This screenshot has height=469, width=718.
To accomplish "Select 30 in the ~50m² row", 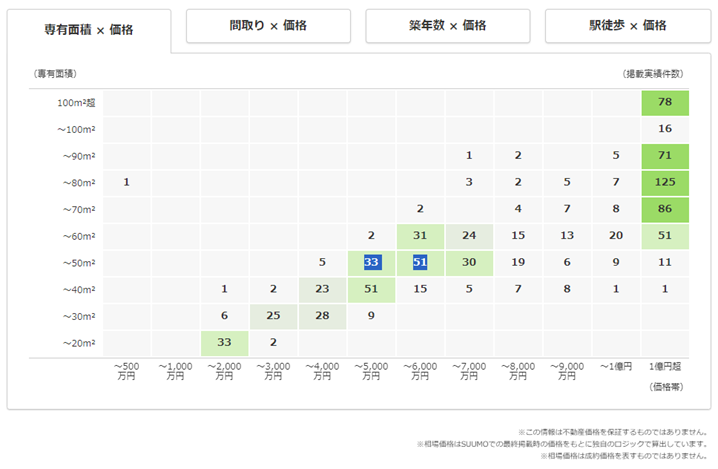I will point(469,263).
